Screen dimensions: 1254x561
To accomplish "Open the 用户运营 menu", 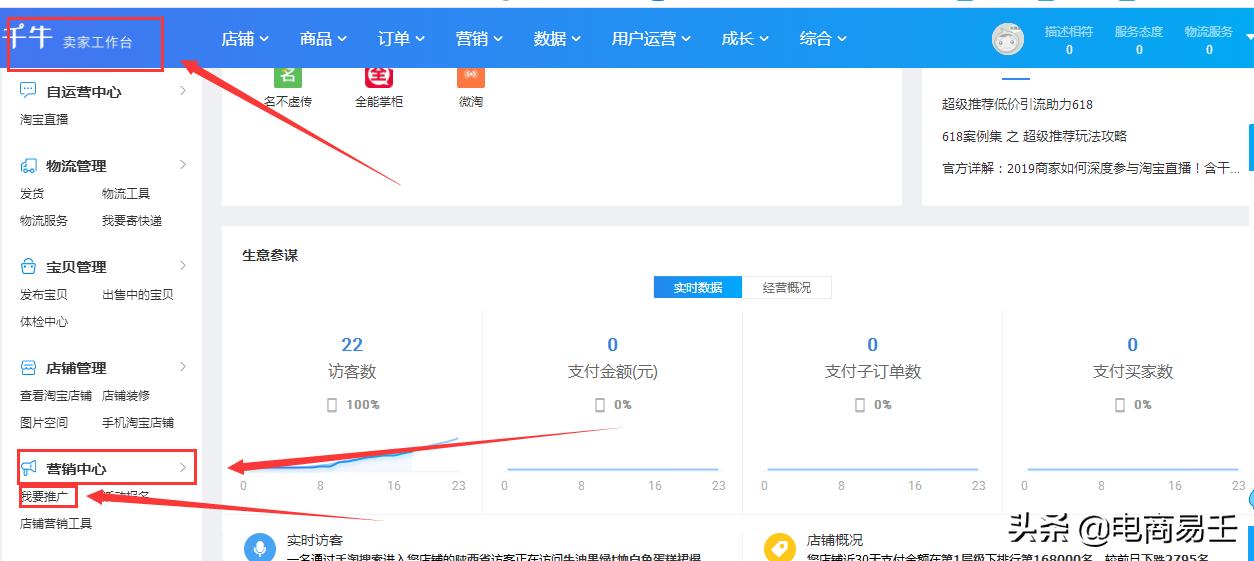I will coord(651,38).
